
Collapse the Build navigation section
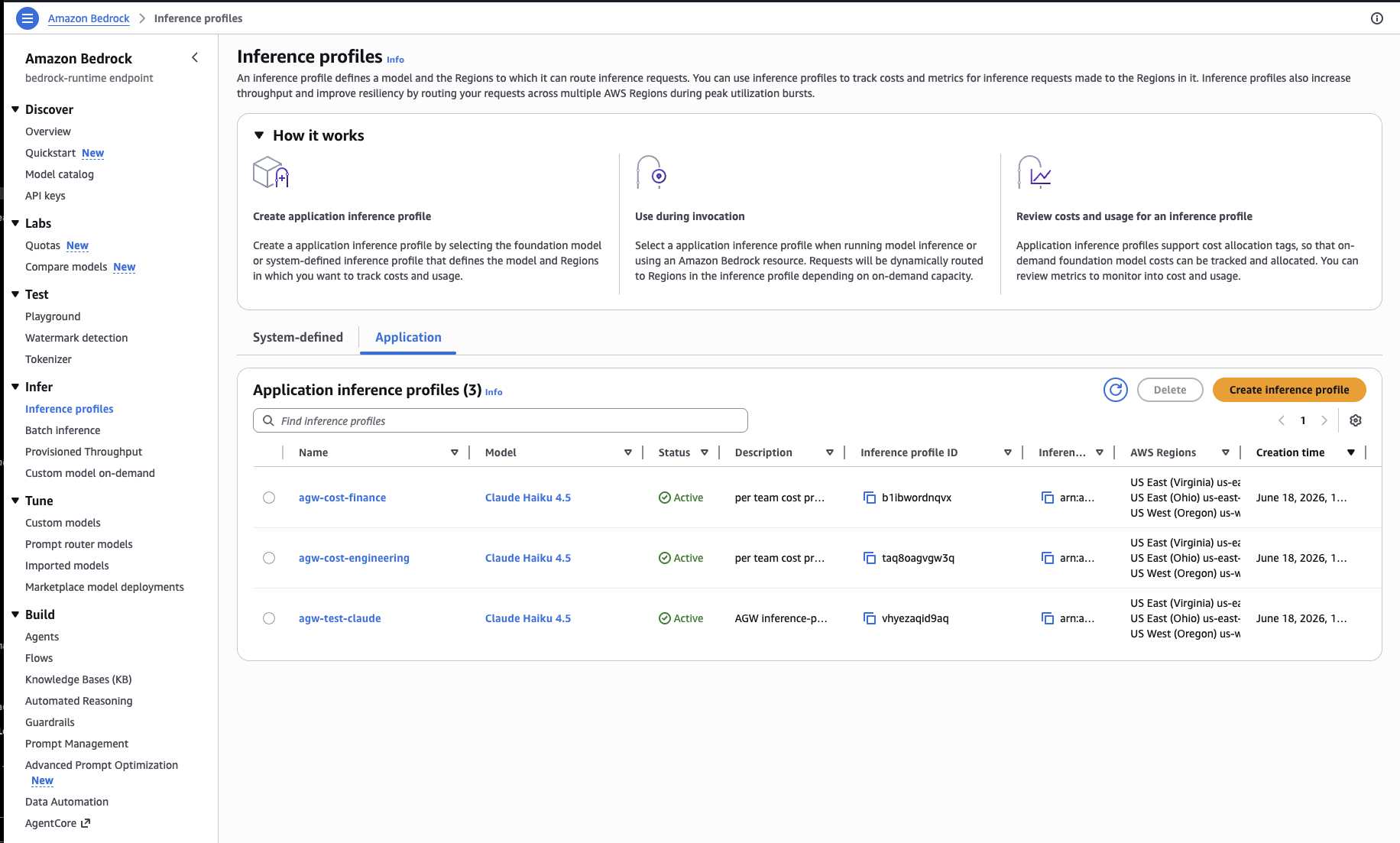pyautogui.click(x=15, y=614)
